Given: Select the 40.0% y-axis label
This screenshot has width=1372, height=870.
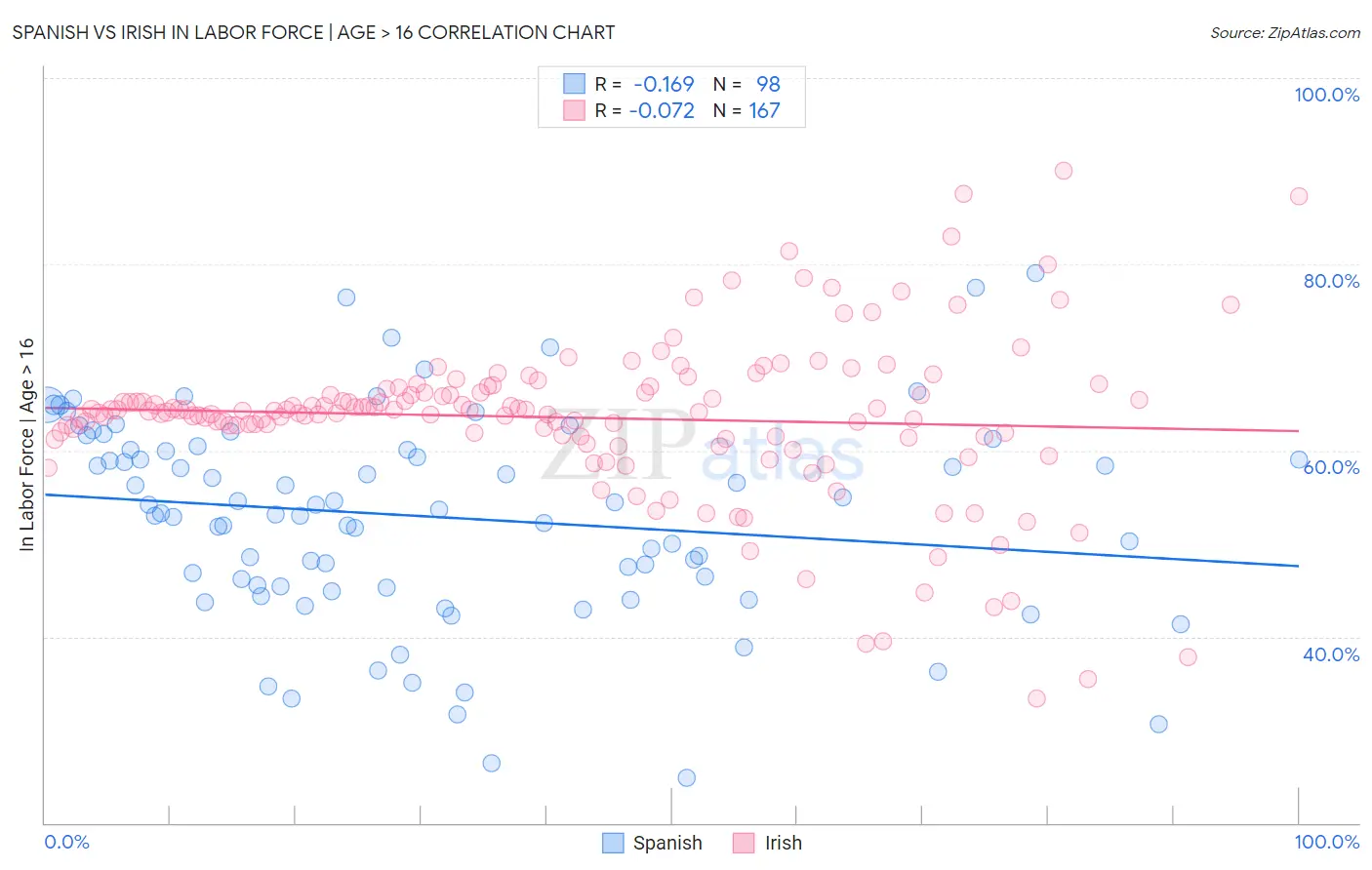Looking at the screenshot, I should (1331, 654).
